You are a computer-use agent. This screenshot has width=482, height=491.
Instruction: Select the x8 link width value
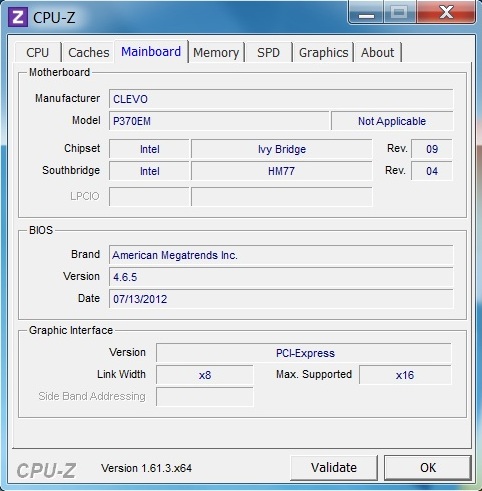point(205,375)
